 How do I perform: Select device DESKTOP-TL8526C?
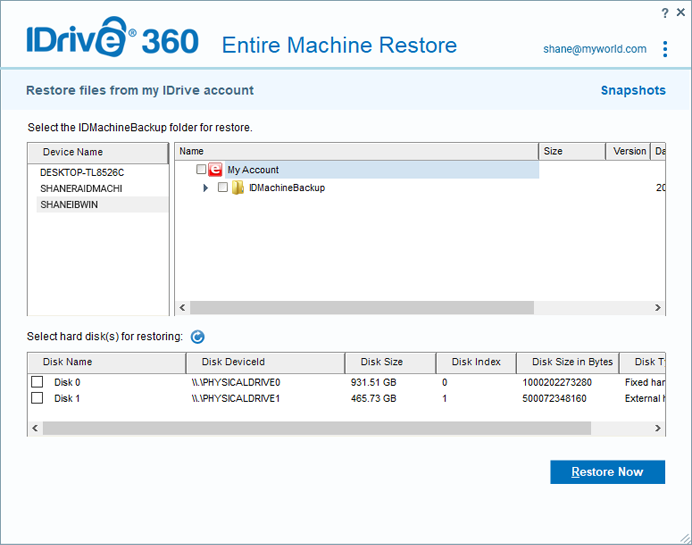point(82,173)
